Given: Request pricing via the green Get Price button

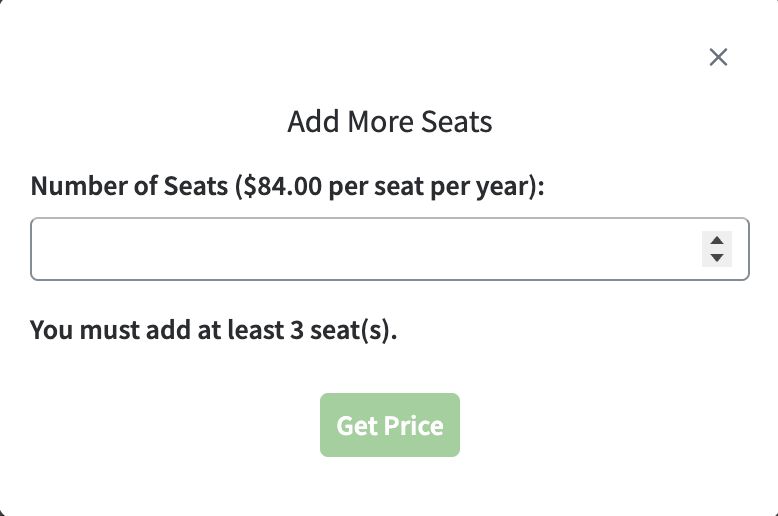Looking at the screenshot, I should (x=390, y=425).
